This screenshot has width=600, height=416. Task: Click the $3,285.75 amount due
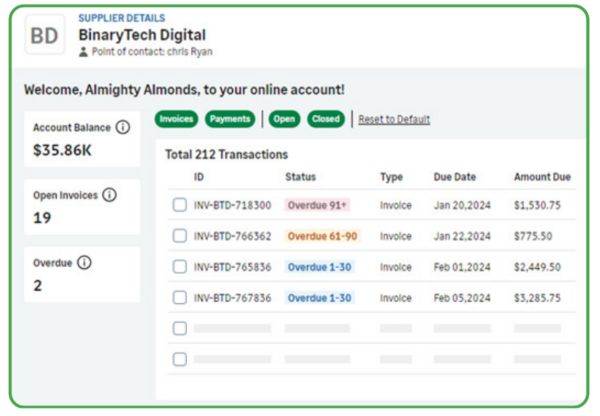click(537, 298)
